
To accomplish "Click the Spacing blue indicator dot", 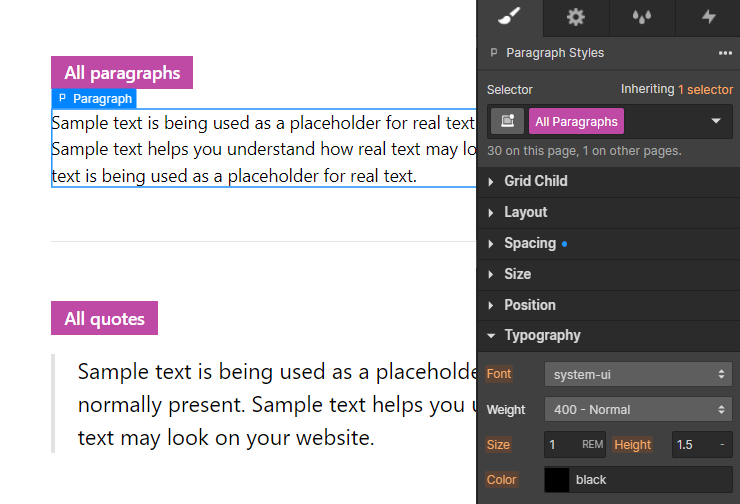I will [564, 244].
